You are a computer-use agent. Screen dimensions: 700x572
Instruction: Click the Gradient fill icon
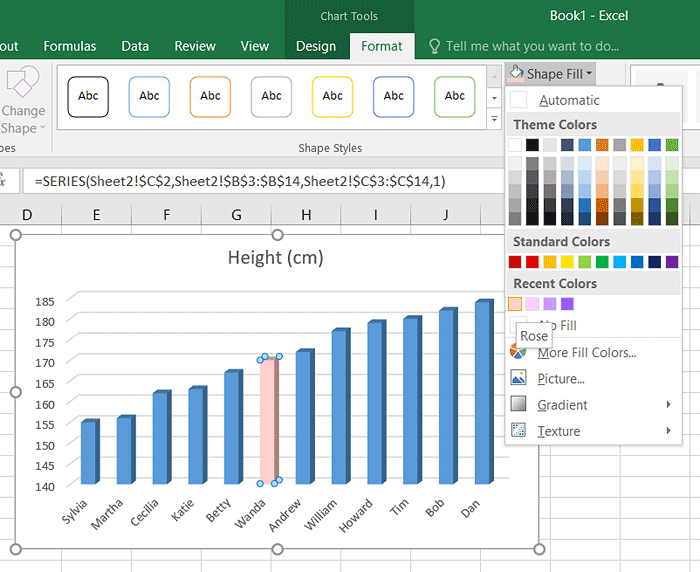pyautogui.click(x=518, y=404)
